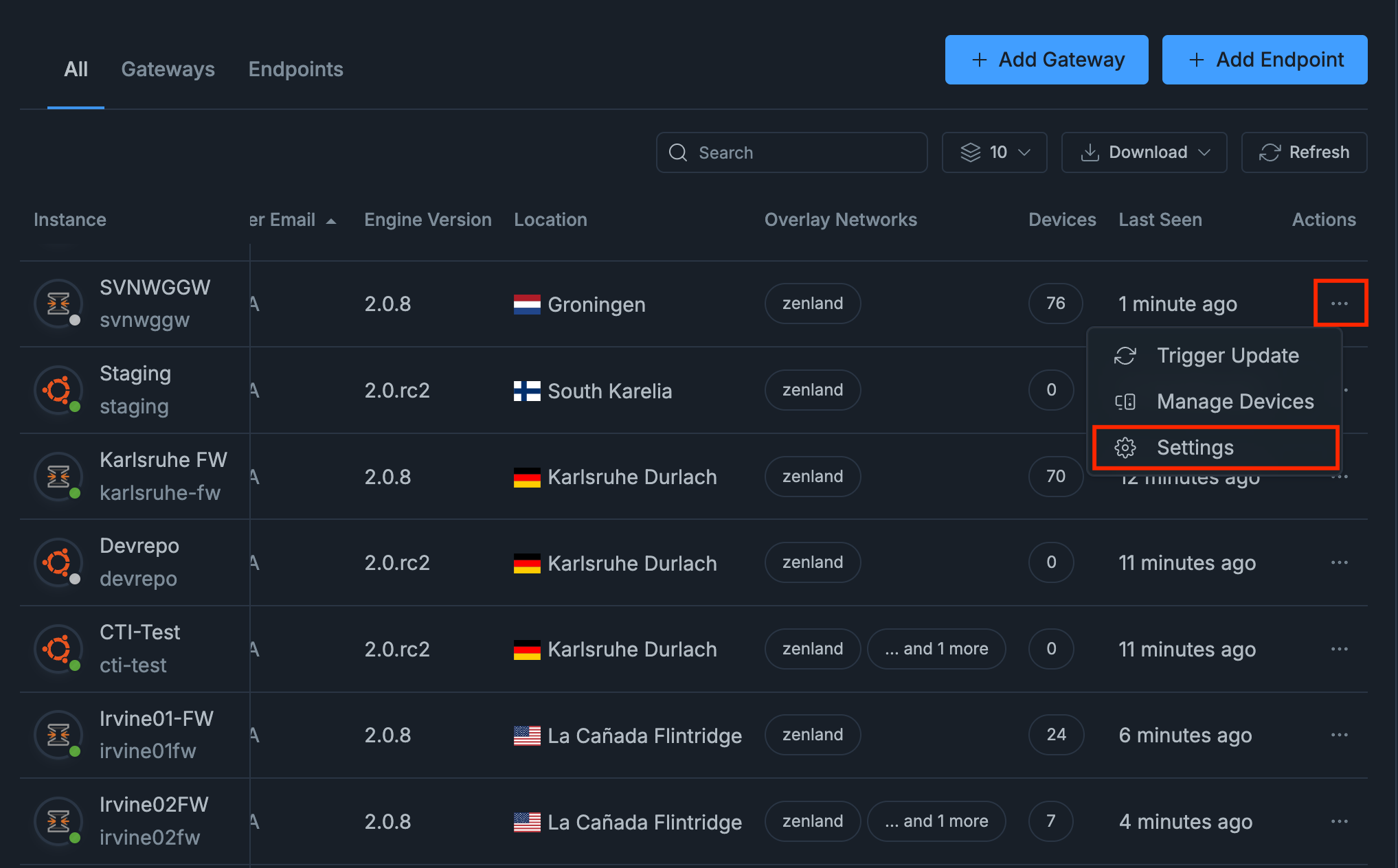Viewport: 1398px width, 868px height.
Task: Click the Add Gateway button
Action: pyautogui.click(x=1046, y=60)
